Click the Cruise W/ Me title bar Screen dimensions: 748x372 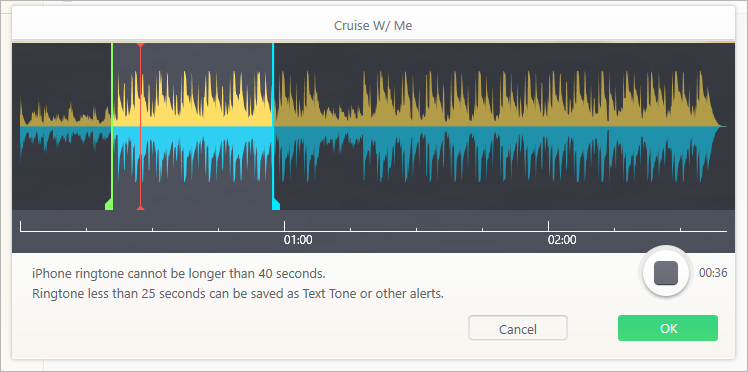pyautogui.click(x=373, y=26)
